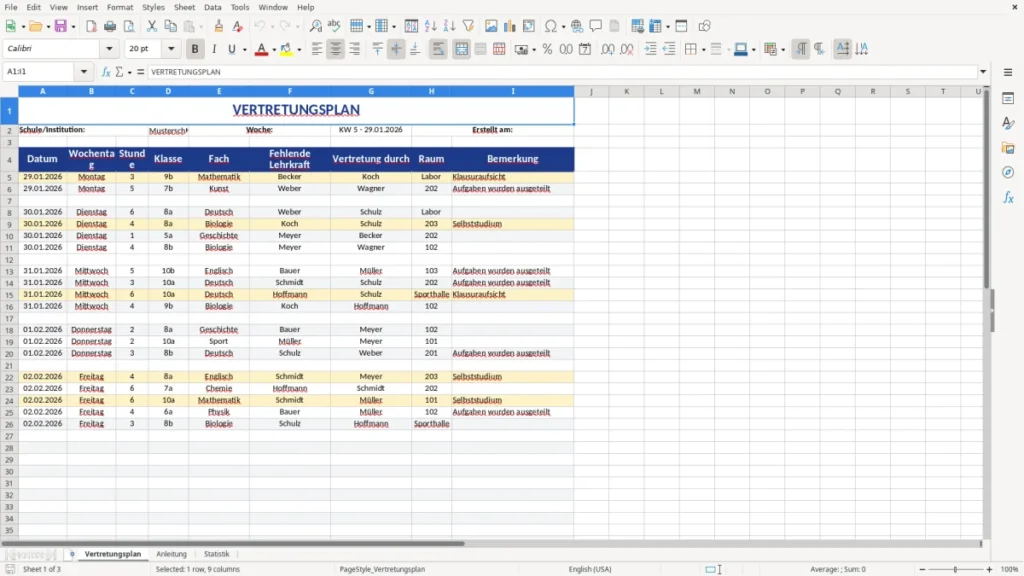Apply yellow highlighting color button

(x=286, y=49)
